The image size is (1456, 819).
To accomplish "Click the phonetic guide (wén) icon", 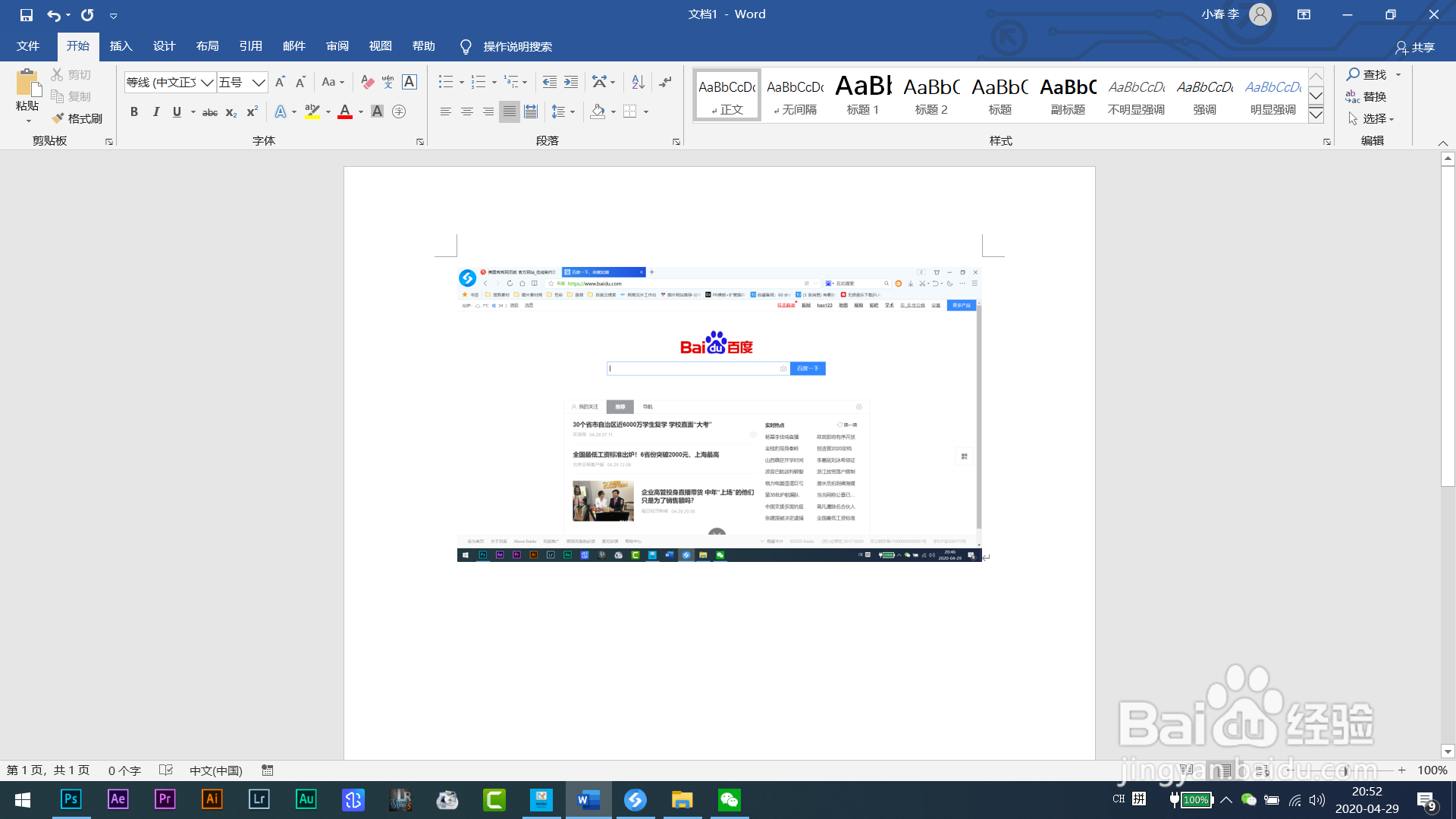I will point(388,82).
